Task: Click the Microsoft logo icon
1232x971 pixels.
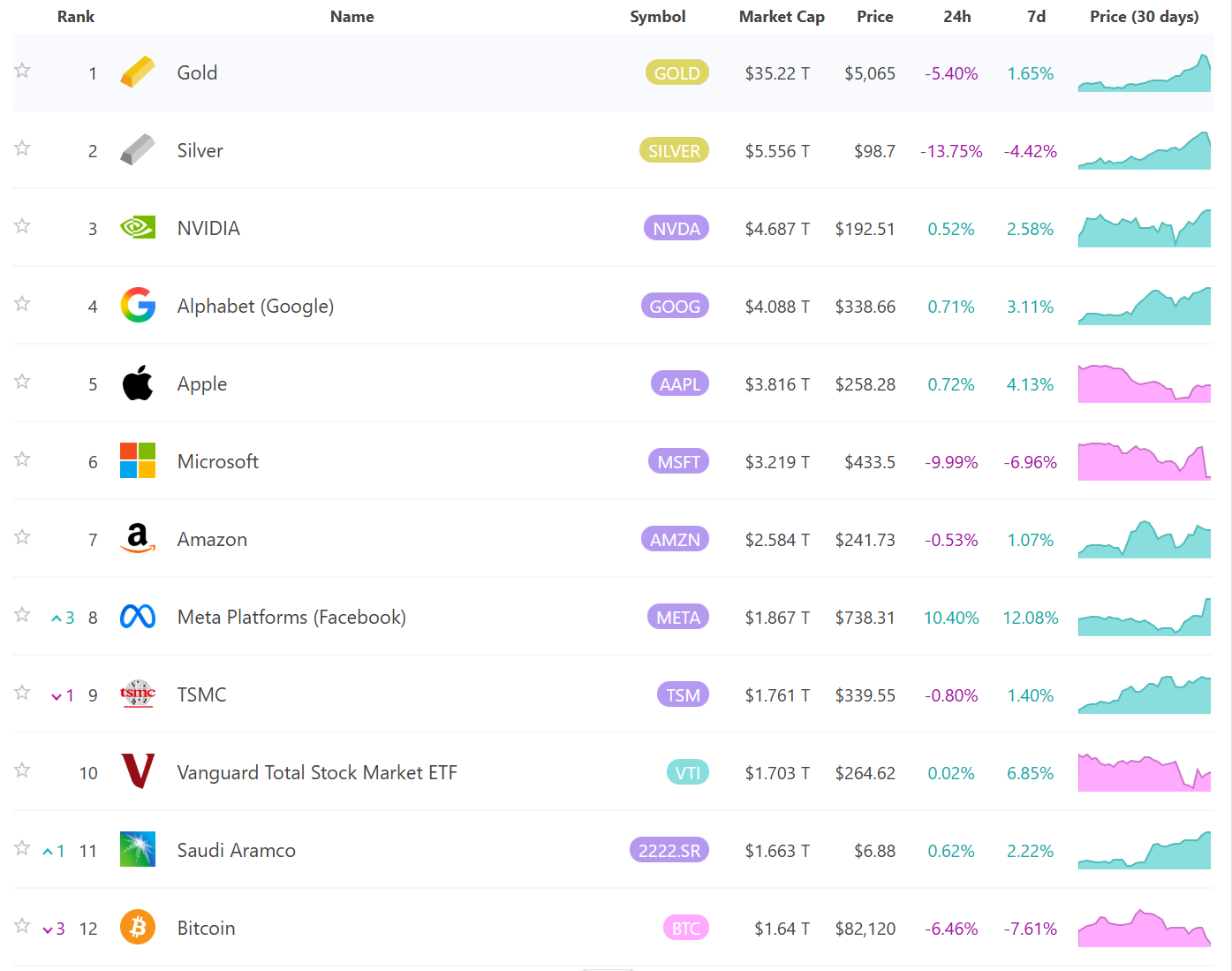Action: [x=138, y=461]
